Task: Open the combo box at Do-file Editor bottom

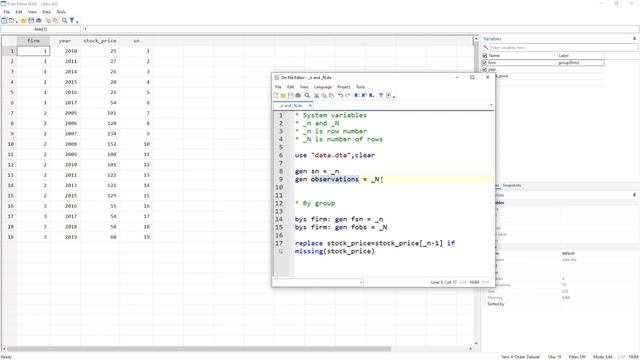Action: (318, 282)
